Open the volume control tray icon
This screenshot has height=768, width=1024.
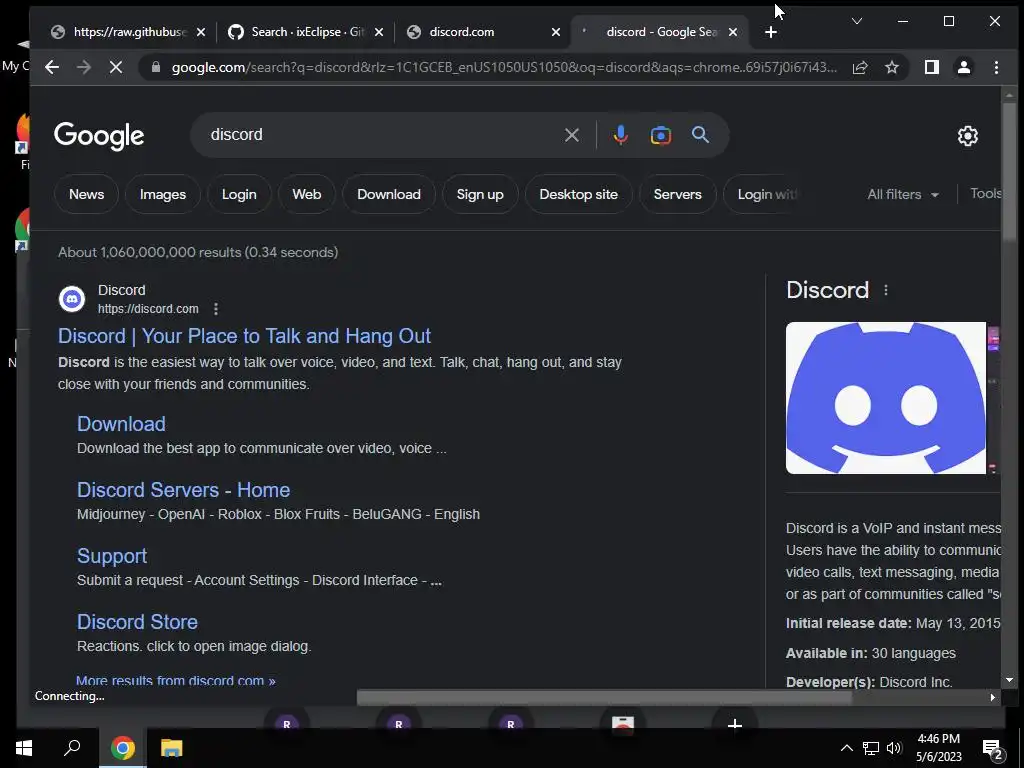click(x=894, y=748)
